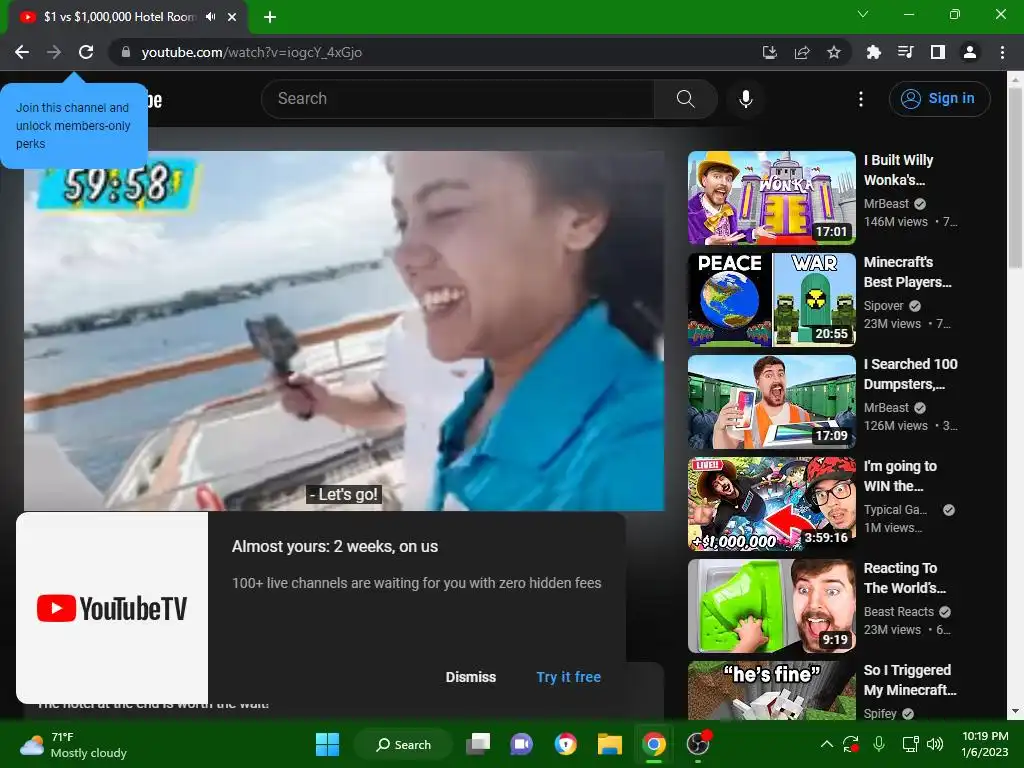The image size is (1024, 768).
Task: Open YouTube settings three-dot menu
Action: coord(861,99)
